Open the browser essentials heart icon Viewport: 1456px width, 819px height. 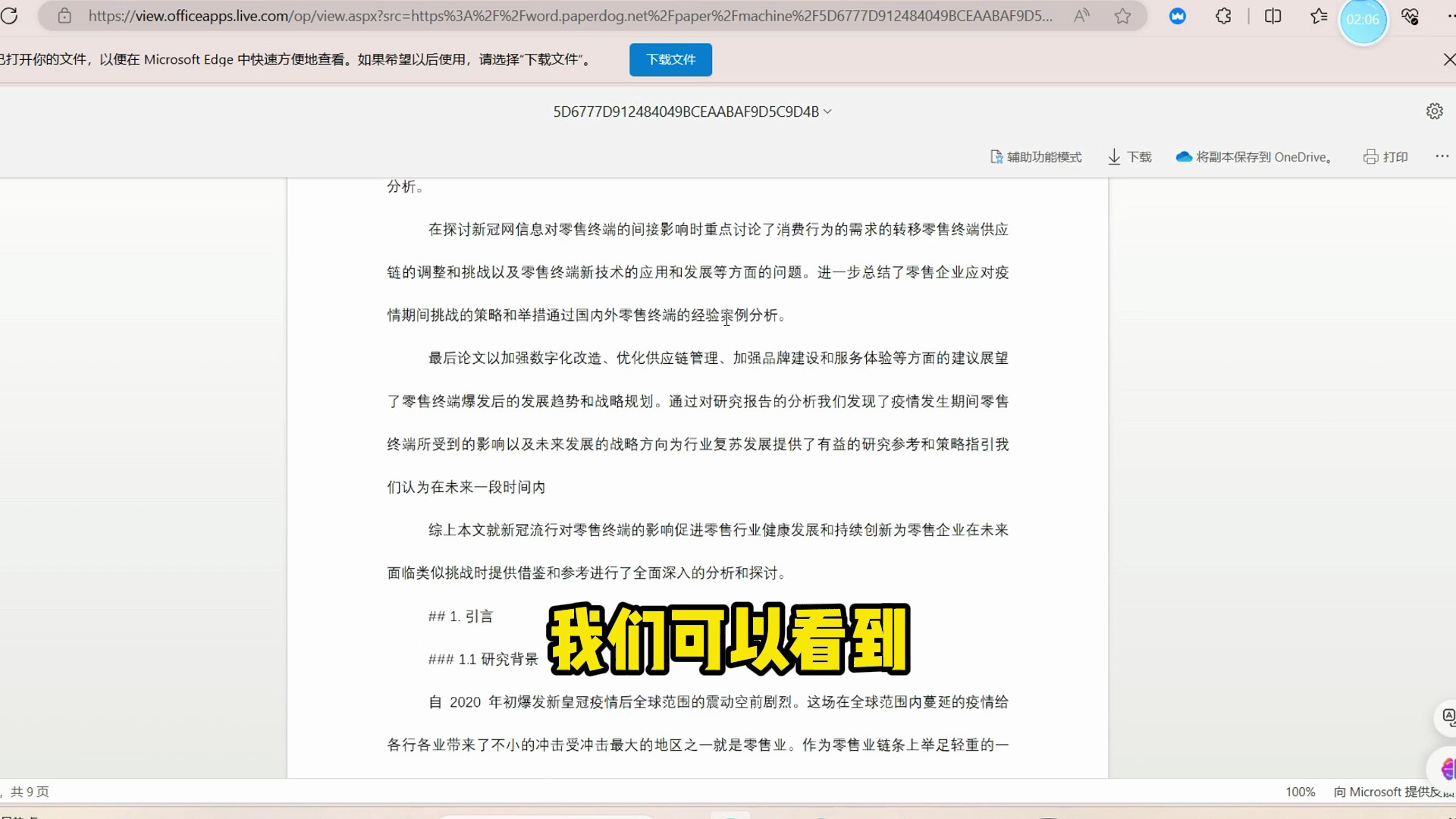click(1410, 16)
